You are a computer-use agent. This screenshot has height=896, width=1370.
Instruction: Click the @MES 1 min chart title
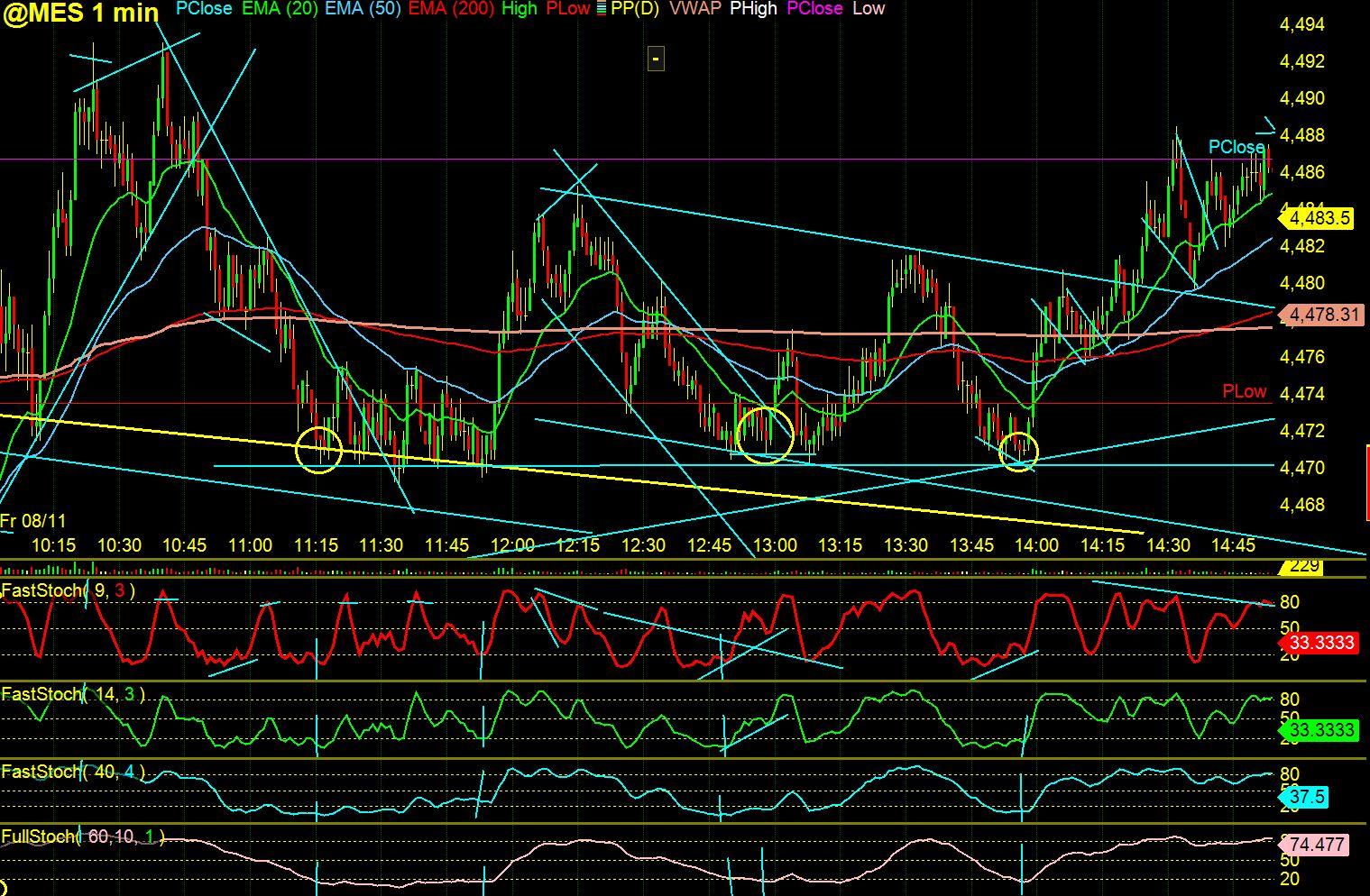click(x=81, y=13)
